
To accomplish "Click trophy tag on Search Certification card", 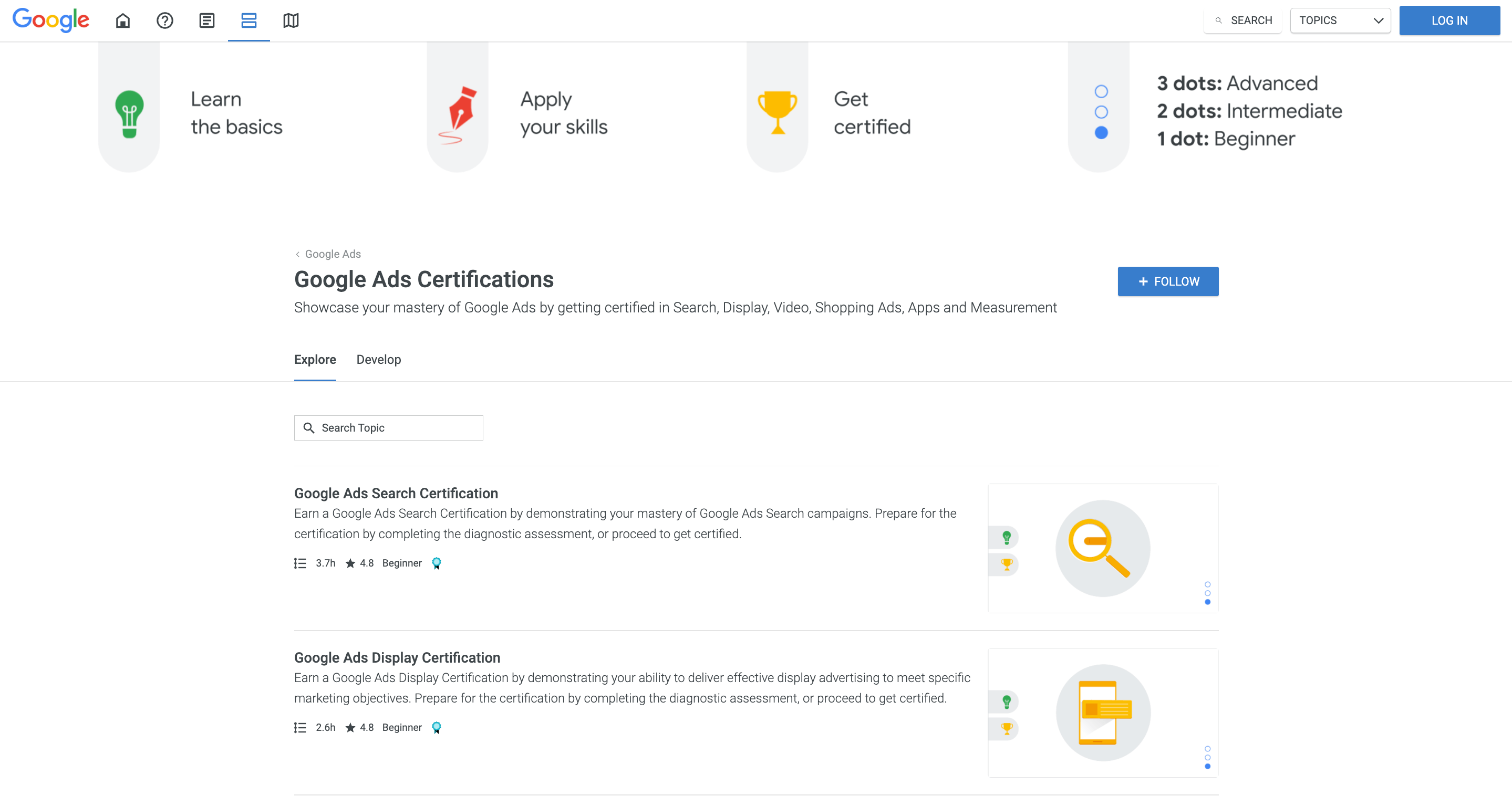I will [1007, 564].
